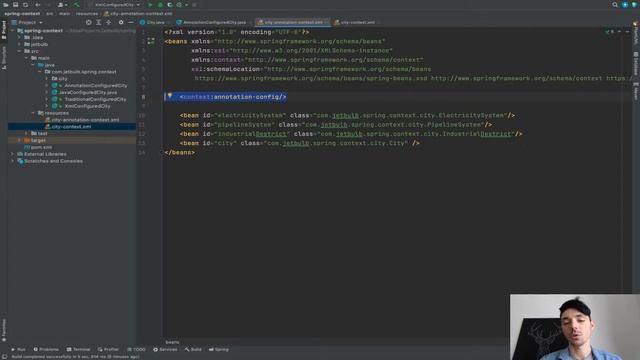Screen dimensions: 640x360
Task: Collapse the main folder
Action: (26, 58)
